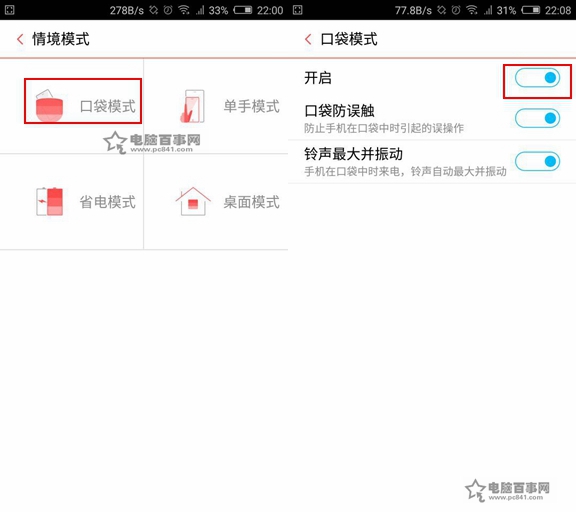
Task: Tap signal bars icon in right status bar
Action: click(488, 10)
